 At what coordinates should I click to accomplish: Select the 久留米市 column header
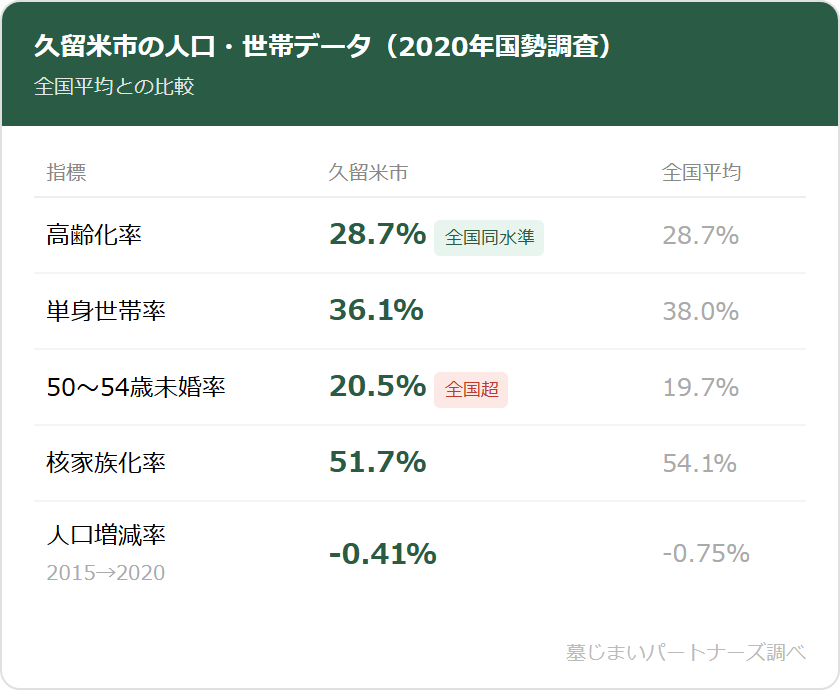(x=368, y=172)
